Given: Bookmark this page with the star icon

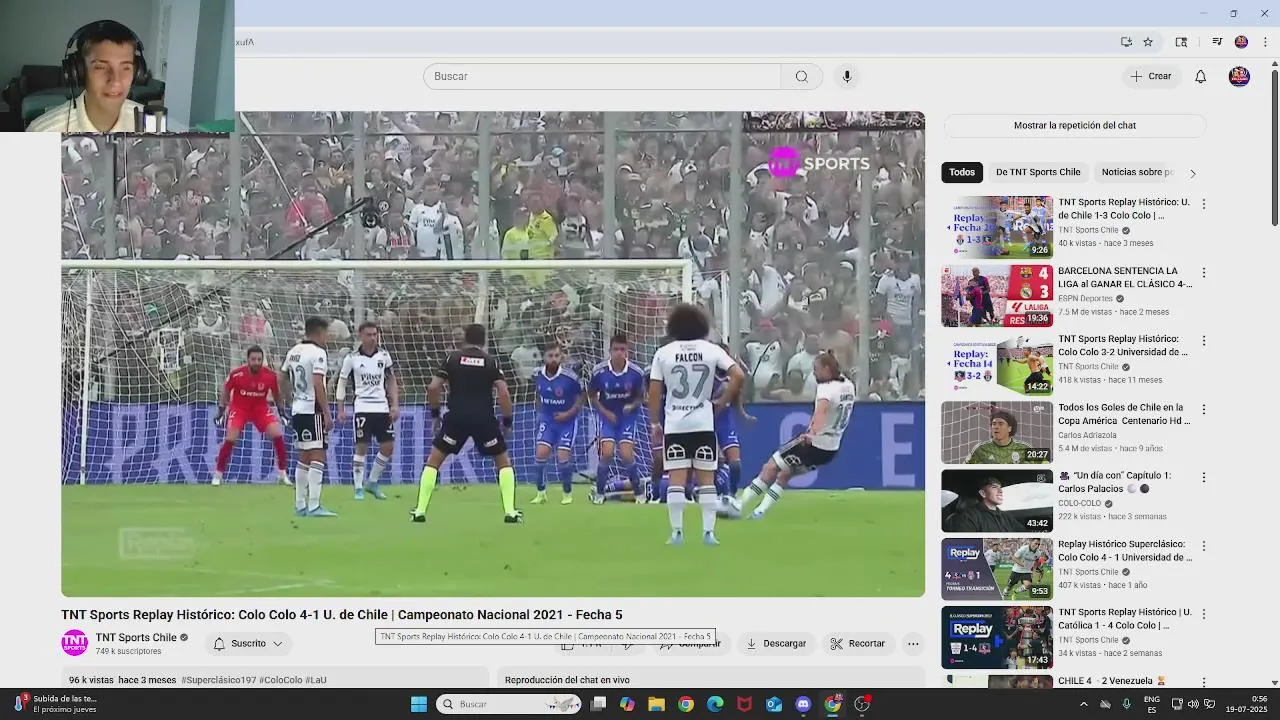Looking at the screenshot, I should point(1148,42).
